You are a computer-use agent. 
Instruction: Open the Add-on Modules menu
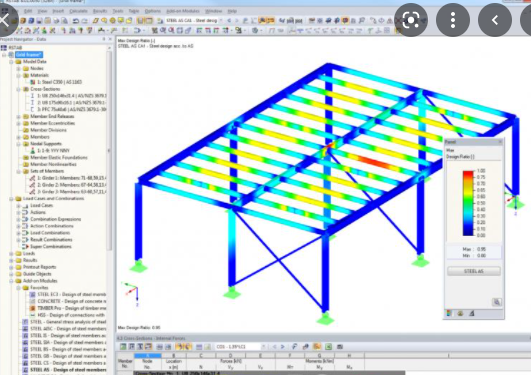tap(183, 11)
